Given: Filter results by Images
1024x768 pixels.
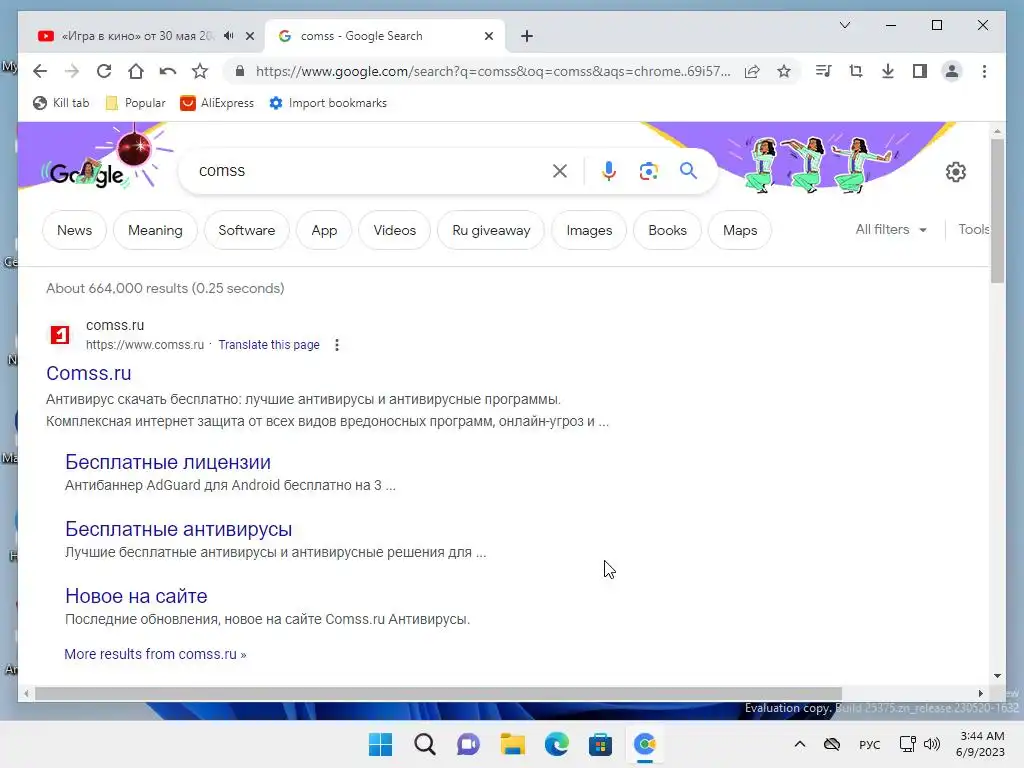Looking at the screenshot, I should (589, 231).
